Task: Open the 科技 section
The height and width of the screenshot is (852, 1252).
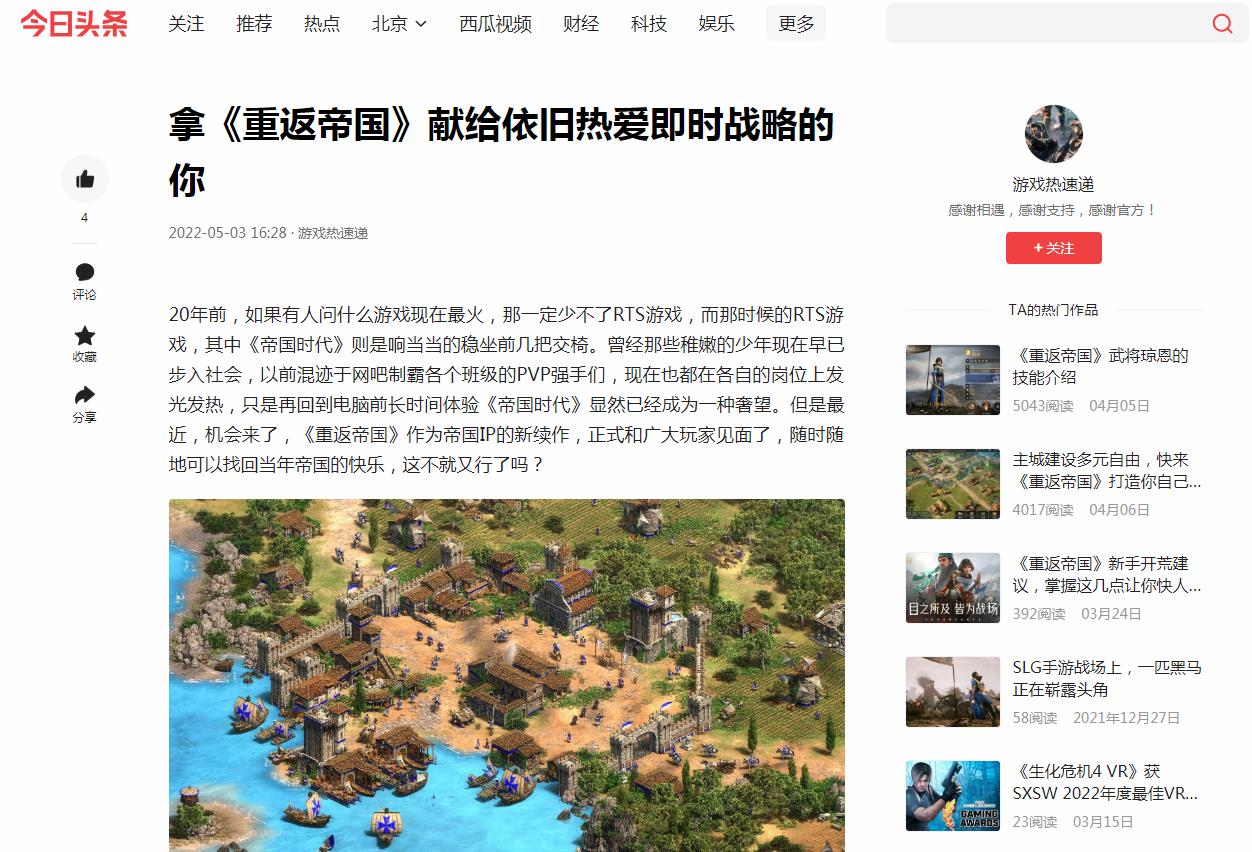Action: pyautogui.click(x=649, y=23)
